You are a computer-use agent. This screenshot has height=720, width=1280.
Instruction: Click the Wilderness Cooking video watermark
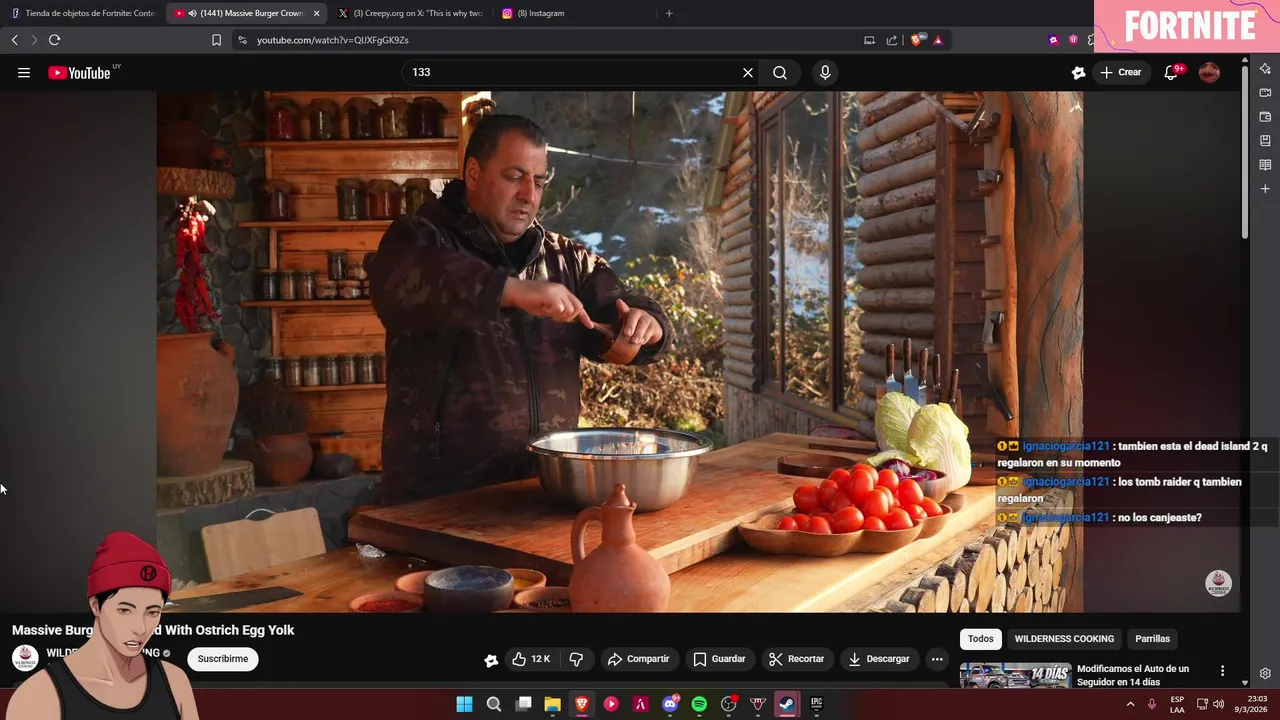pos(1218,583)
